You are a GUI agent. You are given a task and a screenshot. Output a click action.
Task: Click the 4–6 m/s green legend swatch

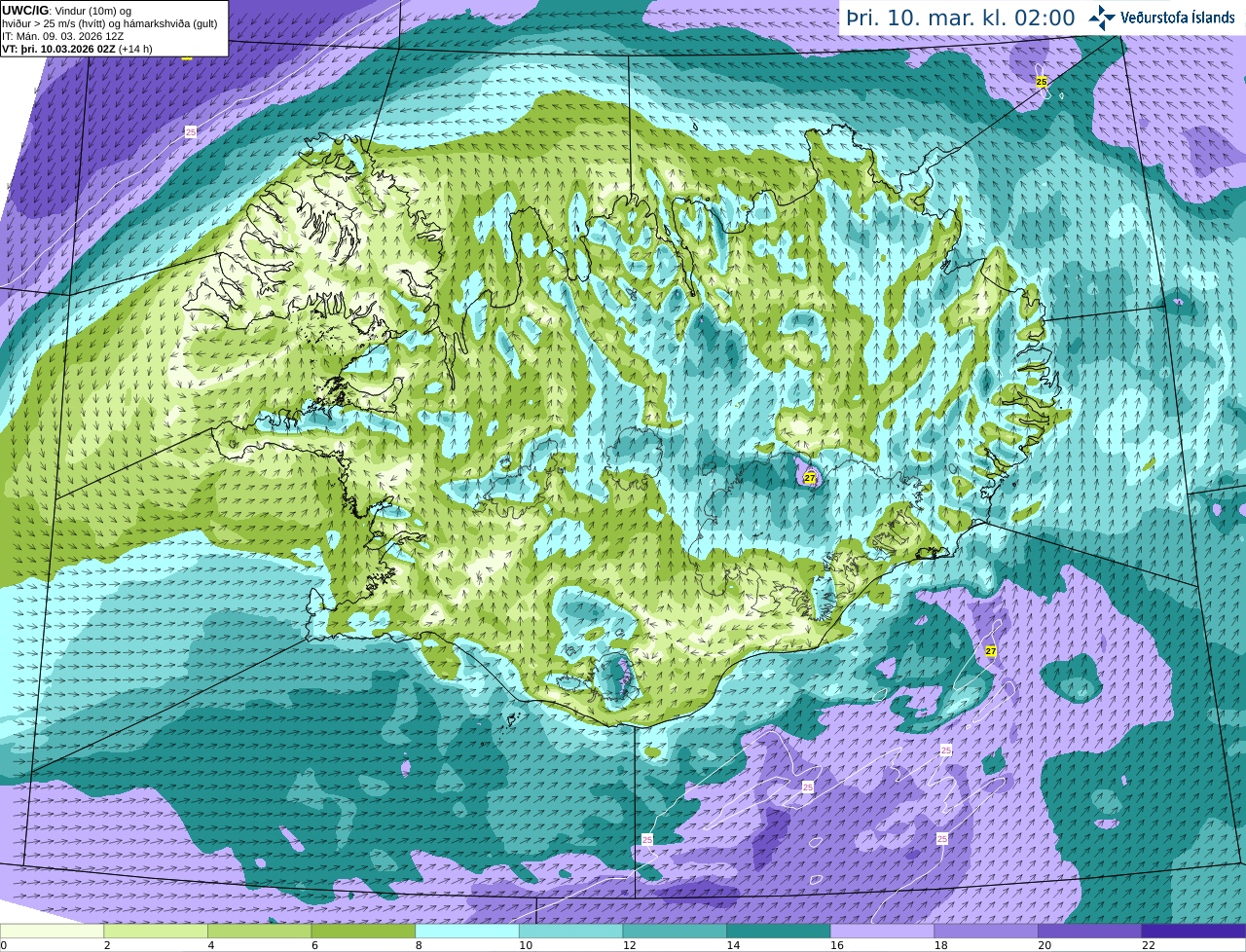[259, 931]
